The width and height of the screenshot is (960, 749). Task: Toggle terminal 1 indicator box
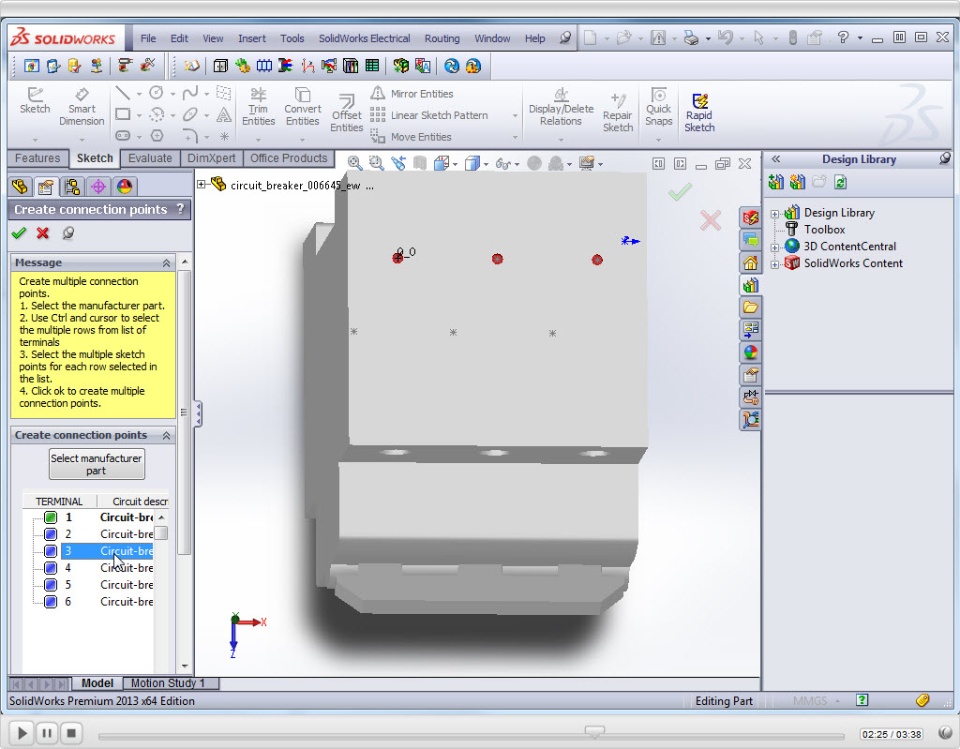point(50,518)
